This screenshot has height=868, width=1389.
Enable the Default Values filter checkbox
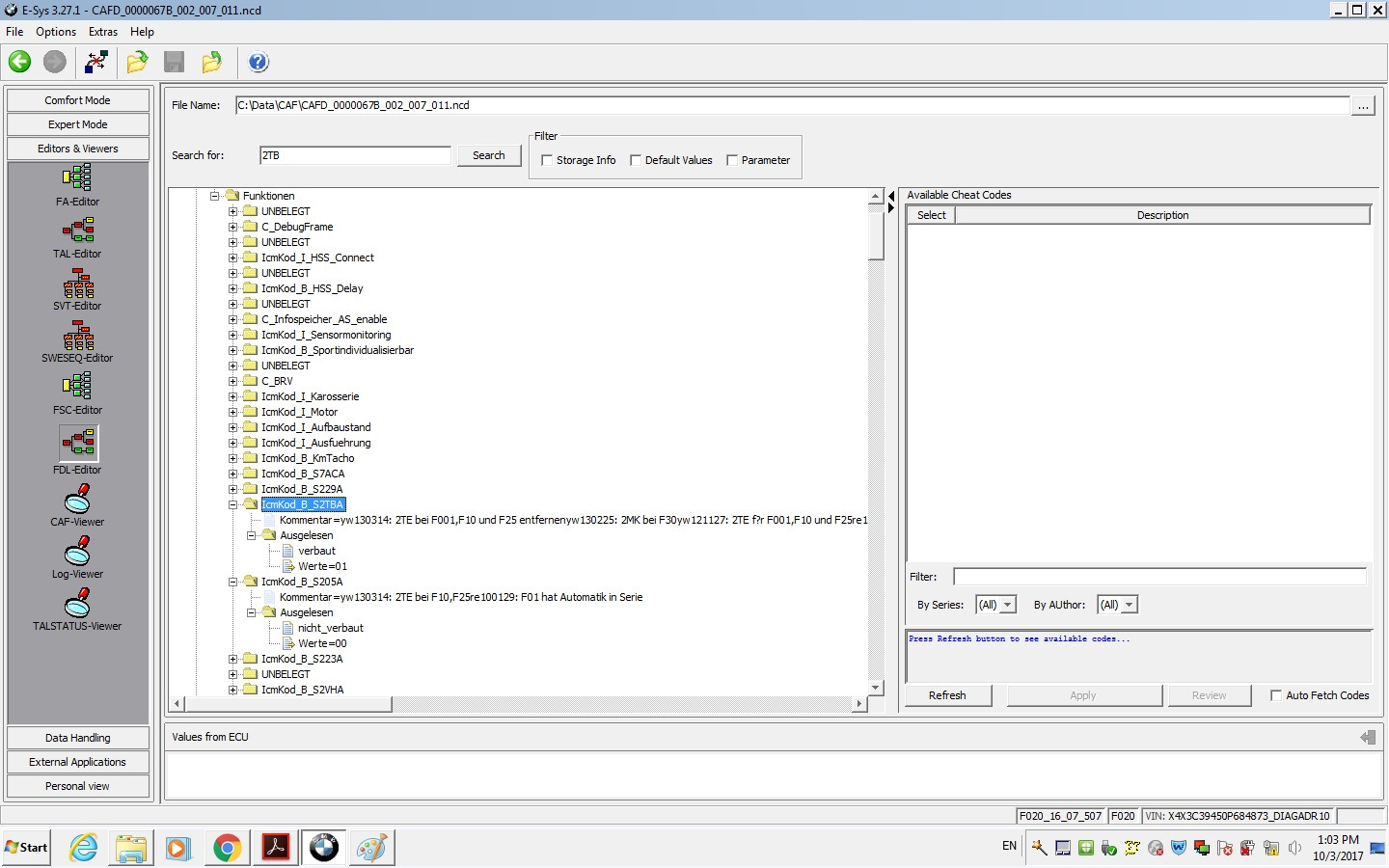(636, 161)
